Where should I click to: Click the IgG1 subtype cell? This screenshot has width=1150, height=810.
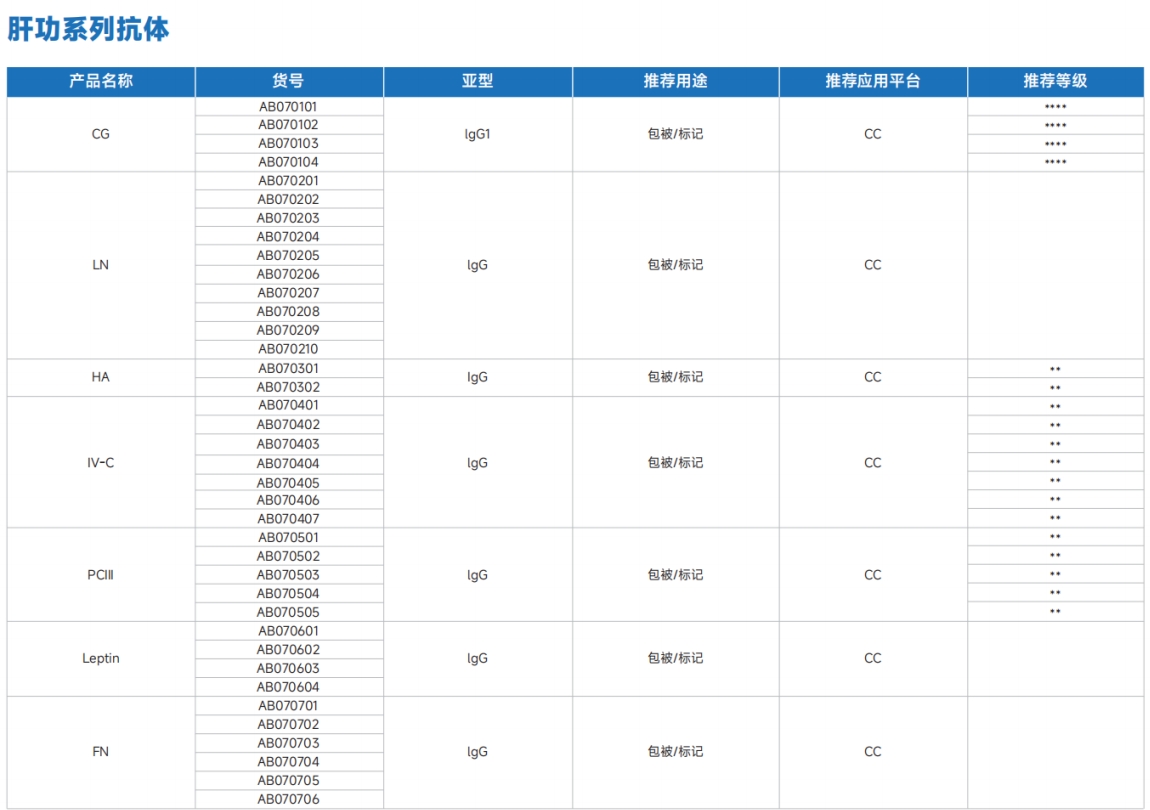(x=477, y=134)
